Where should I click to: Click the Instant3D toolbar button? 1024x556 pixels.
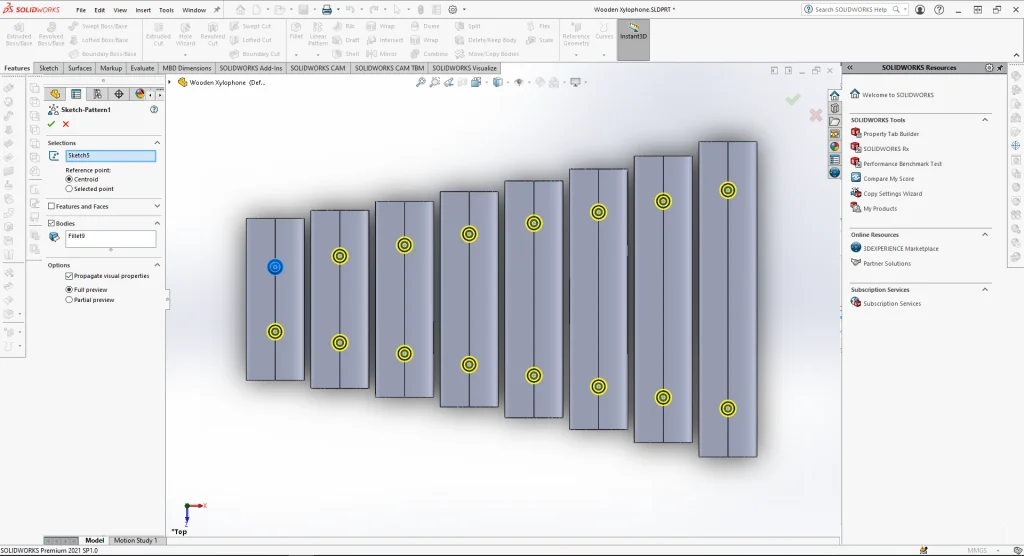[x=633, y=37]
